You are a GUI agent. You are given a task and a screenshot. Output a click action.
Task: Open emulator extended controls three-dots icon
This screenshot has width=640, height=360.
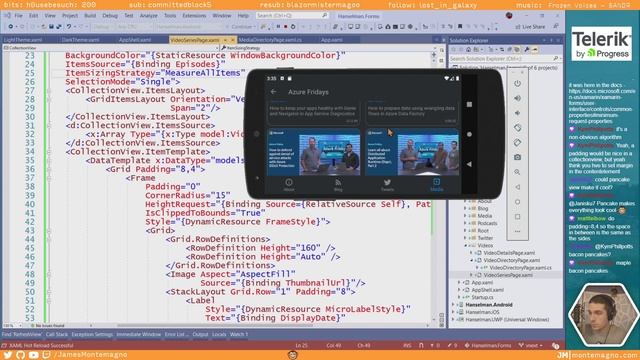coord(518,231)
